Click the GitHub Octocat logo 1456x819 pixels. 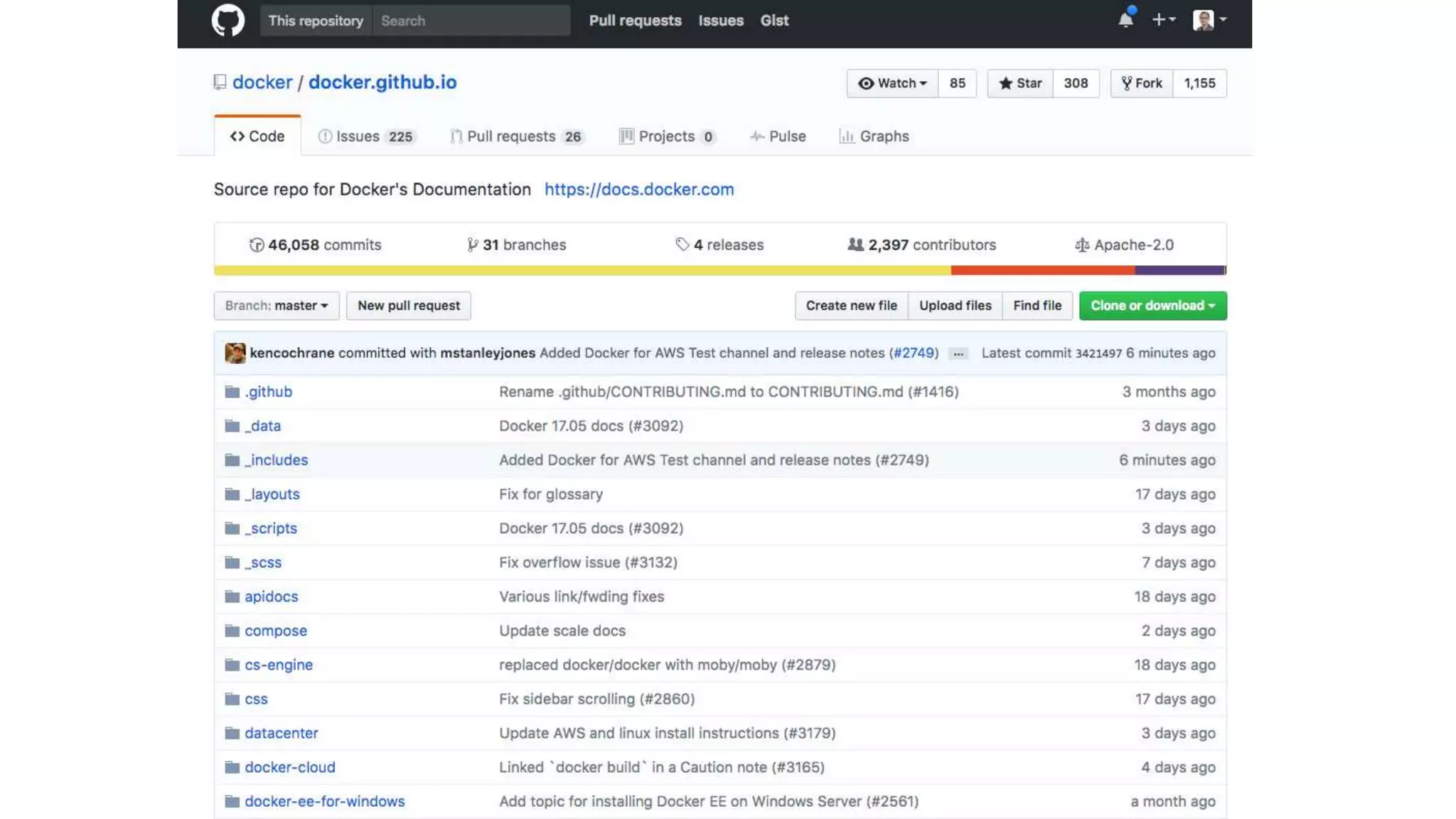(227, 20)
